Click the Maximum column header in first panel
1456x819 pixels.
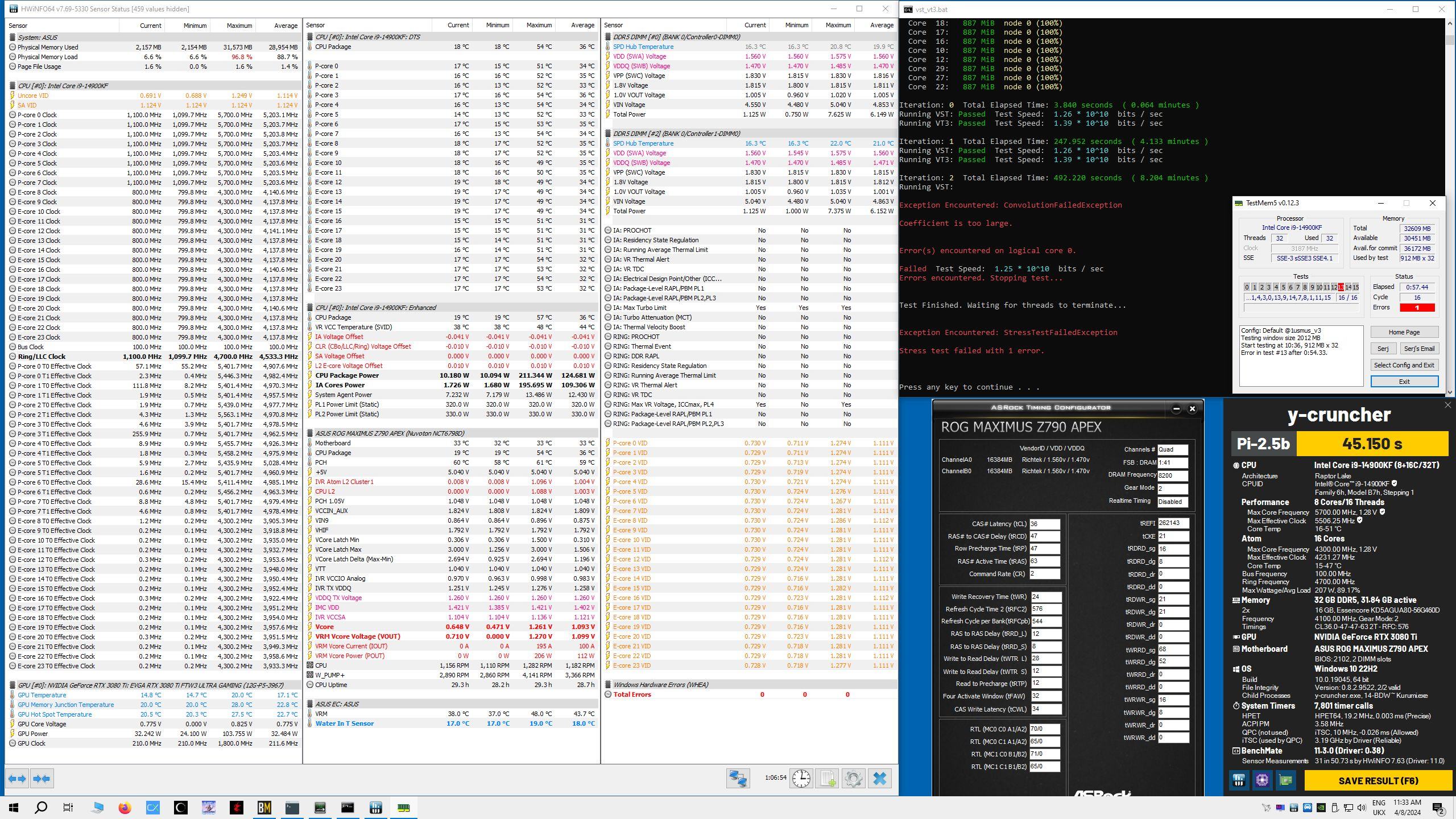pyautogui.click(x=239, y=26)
